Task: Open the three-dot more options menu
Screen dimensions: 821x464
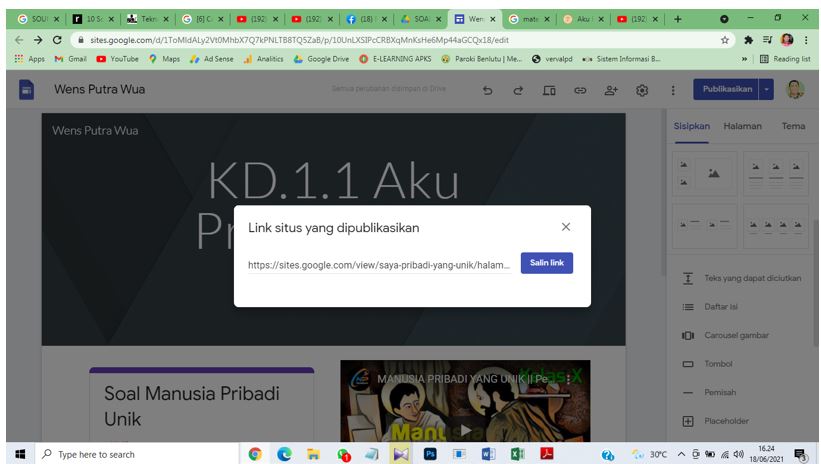Action: click(673, 90)
